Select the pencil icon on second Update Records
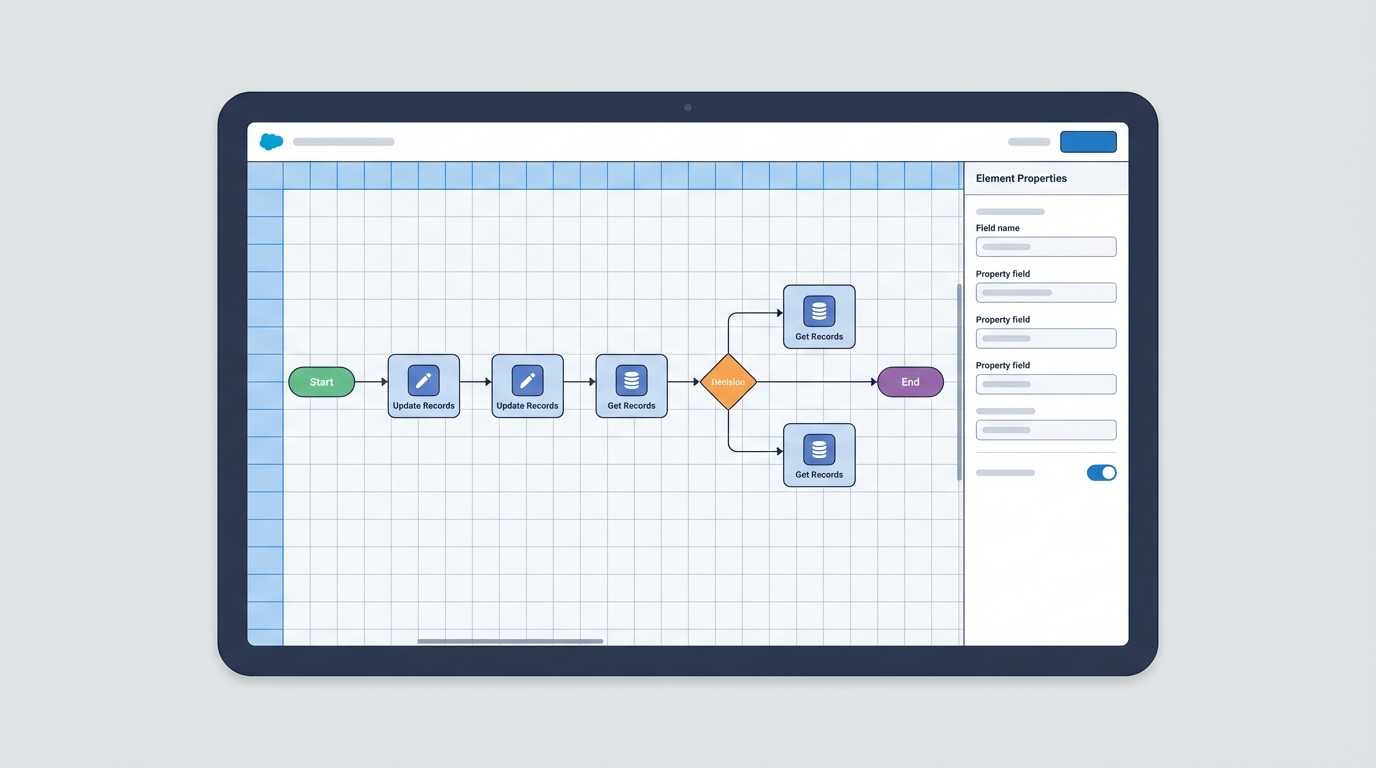Image resolution: width=1376 pixels, height=768 pixels. click(x=527, y=378)
